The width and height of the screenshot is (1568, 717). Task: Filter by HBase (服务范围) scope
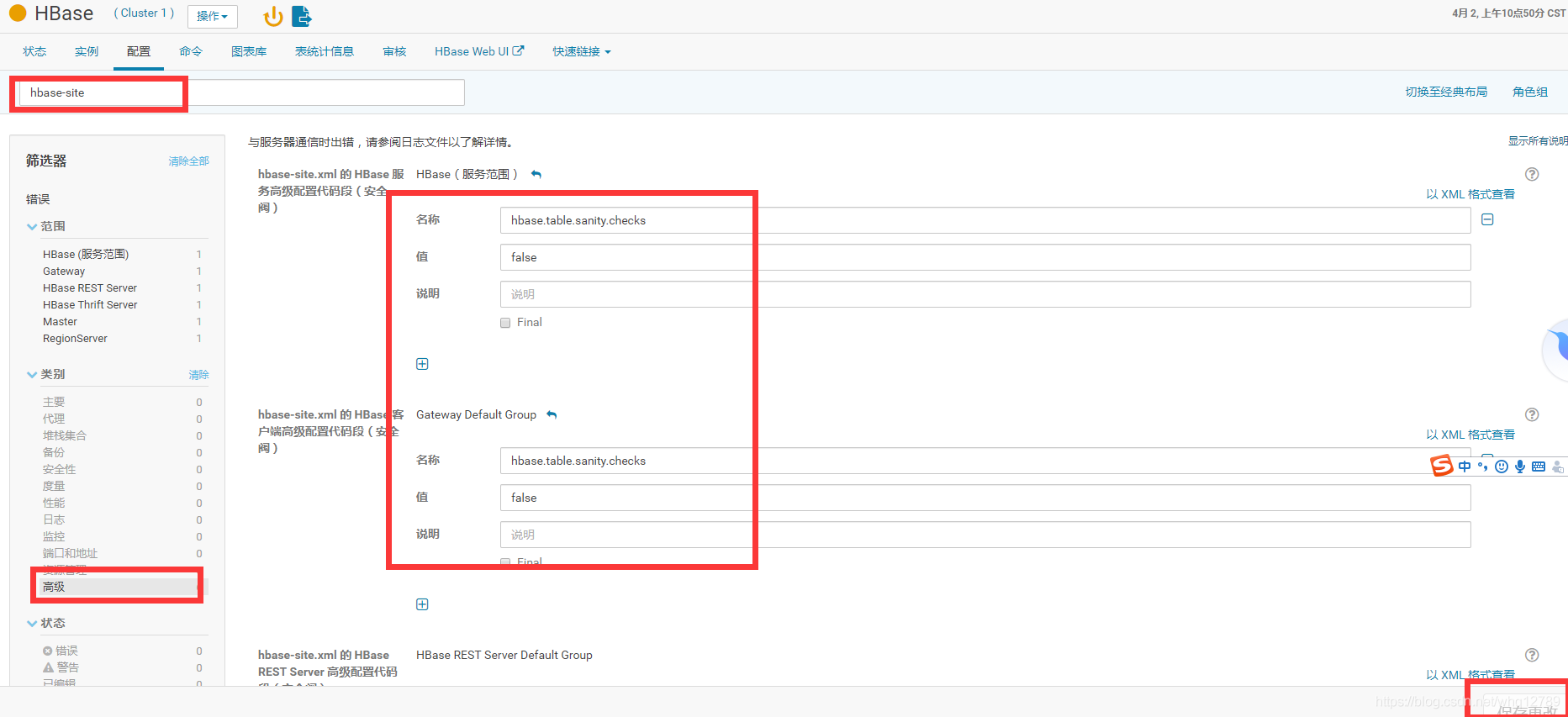coord(86,254)
